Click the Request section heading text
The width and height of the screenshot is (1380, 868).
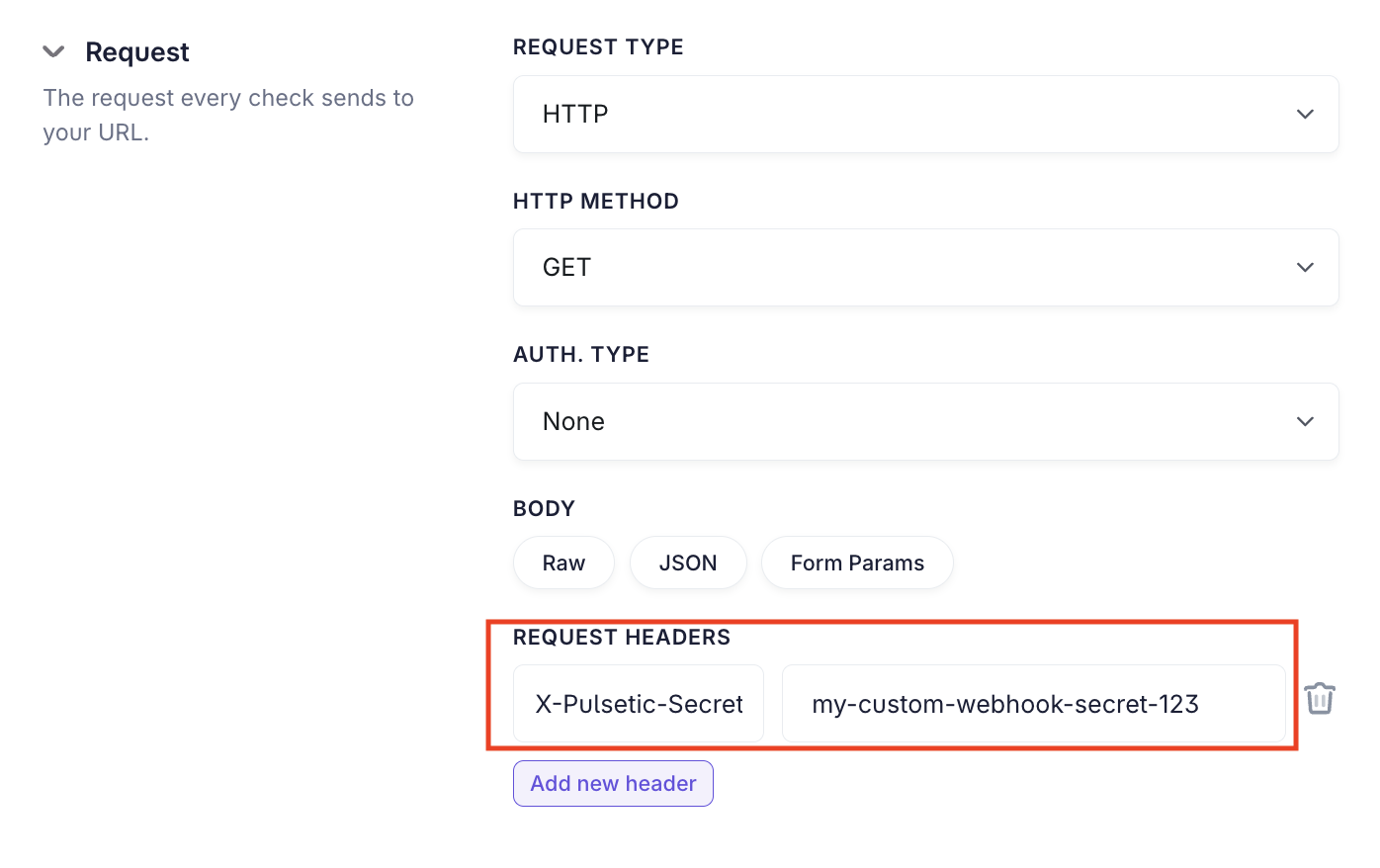[x=137, y=51]
